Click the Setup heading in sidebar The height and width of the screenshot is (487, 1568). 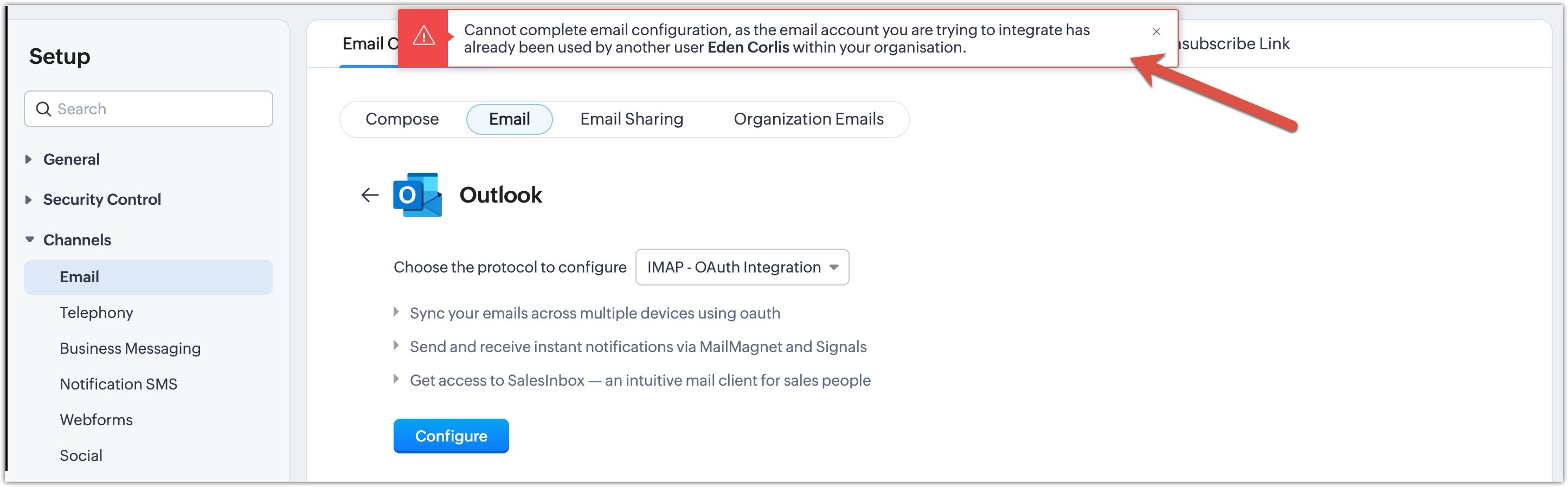click(60, 56)
